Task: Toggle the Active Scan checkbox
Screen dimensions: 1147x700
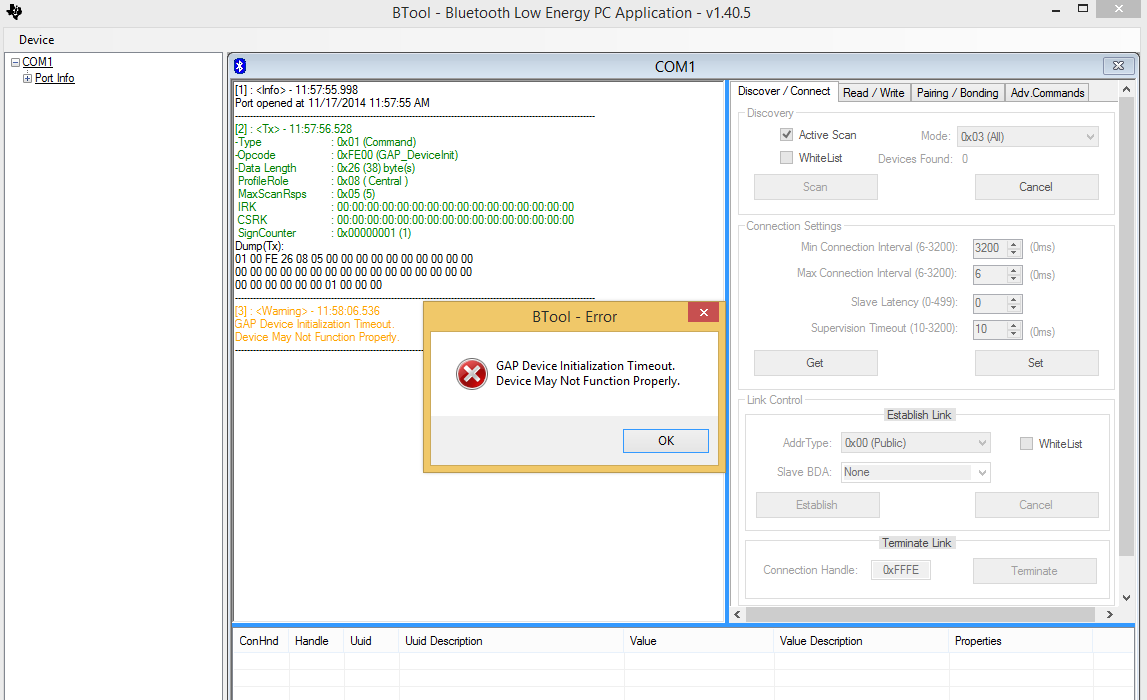Action: [x=786, y=135]
